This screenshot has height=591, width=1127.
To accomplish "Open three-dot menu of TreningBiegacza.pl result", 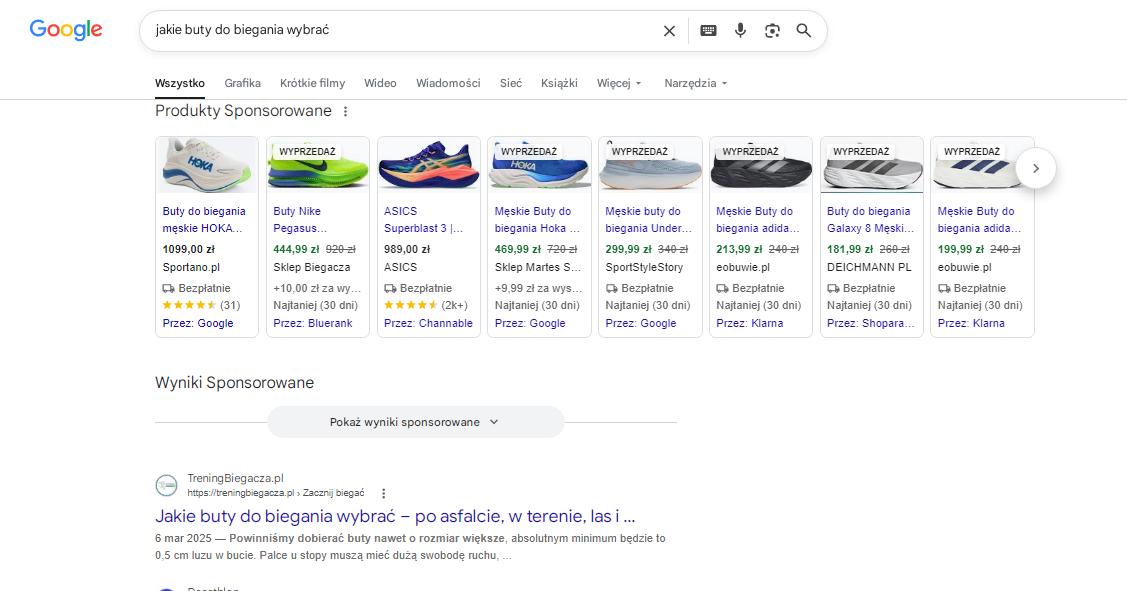I will click(383, 493).
